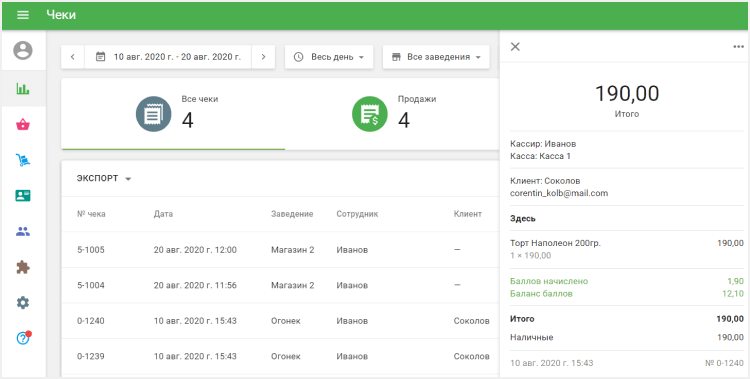Click Баланс баллов line
Screen dimensions: 750x379
click(627, 294)
